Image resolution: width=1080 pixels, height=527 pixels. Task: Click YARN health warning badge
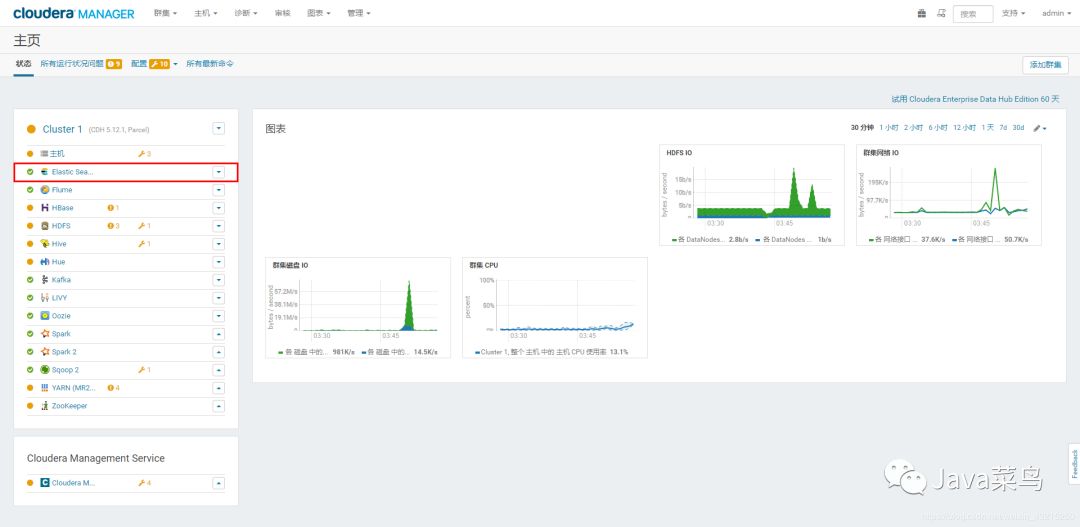point(113,388)
